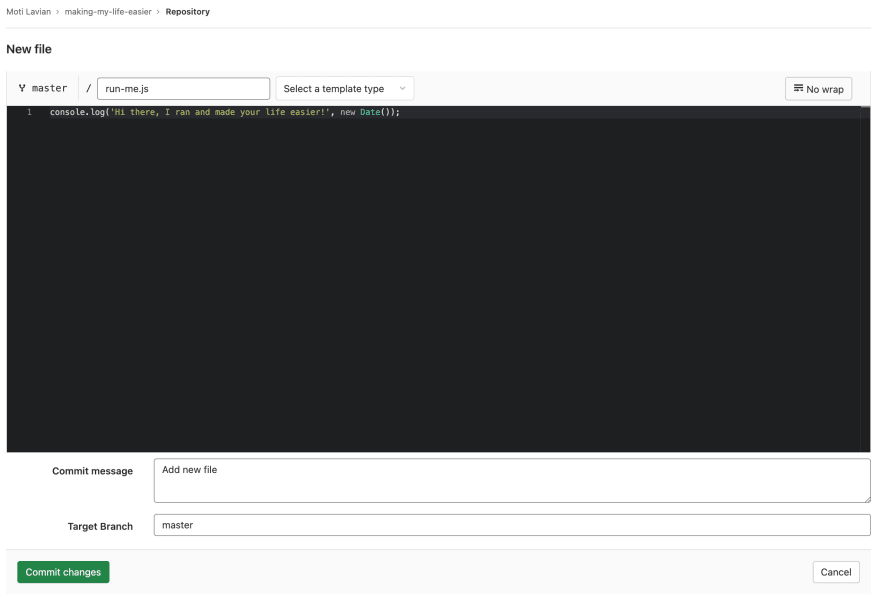This screenshot has width=880, height=597.
Task: Click the branch icon beside master
Action: [22, 88]
